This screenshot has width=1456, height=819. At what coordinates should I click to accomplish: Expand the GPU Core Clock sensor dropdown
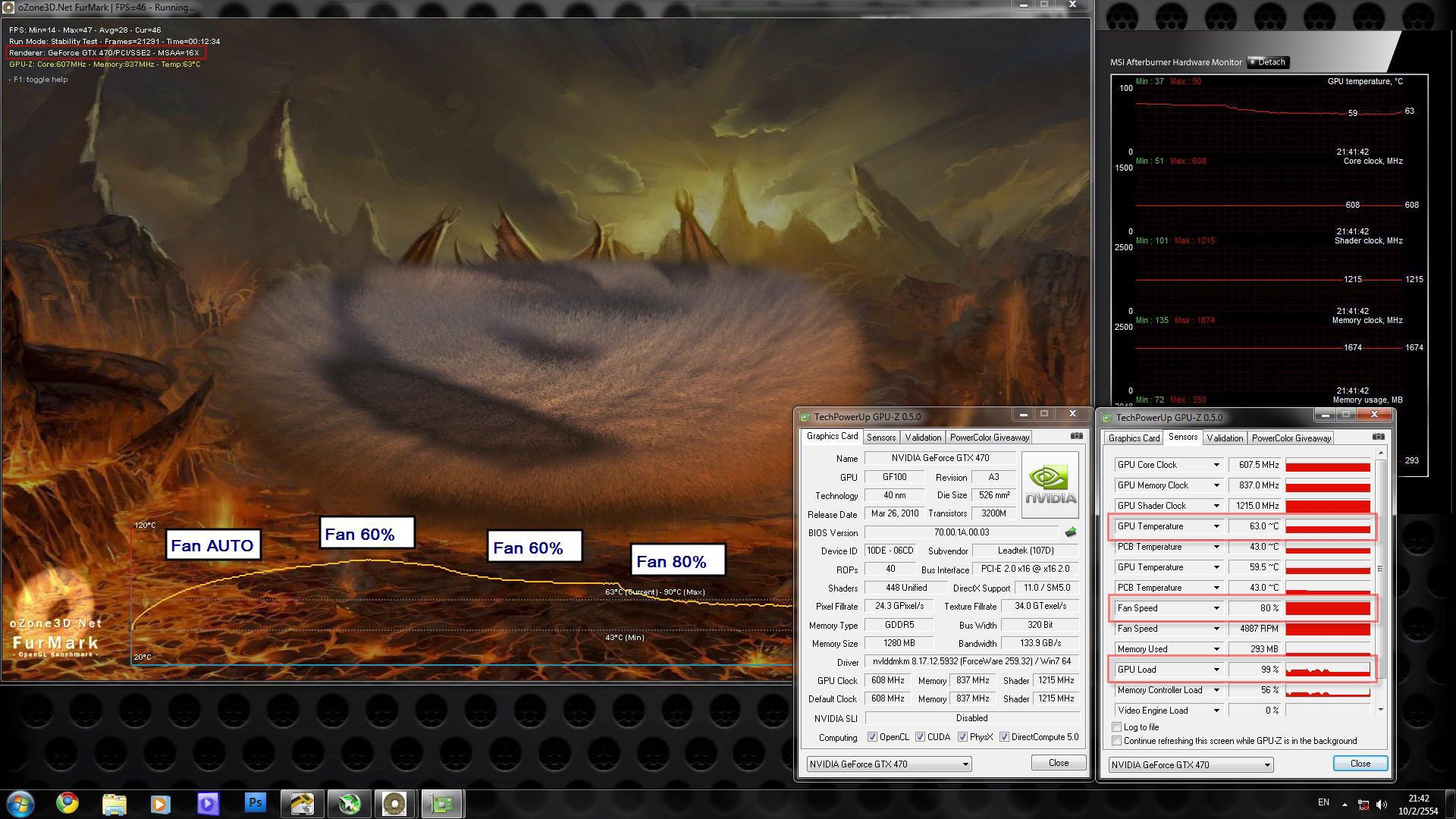[x=1216, y=465]
